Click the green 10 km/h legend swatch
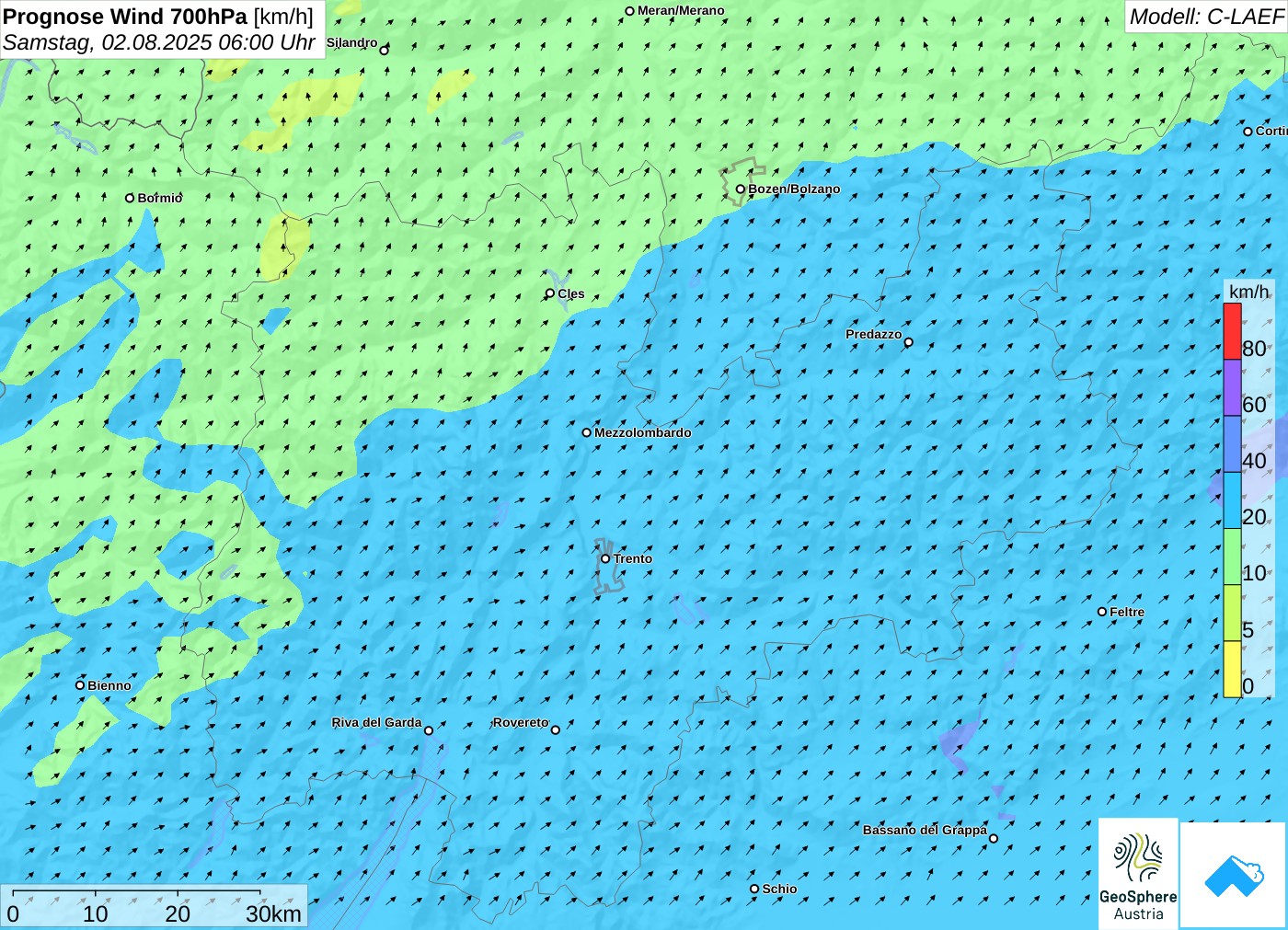 [x=1232, y=557]
